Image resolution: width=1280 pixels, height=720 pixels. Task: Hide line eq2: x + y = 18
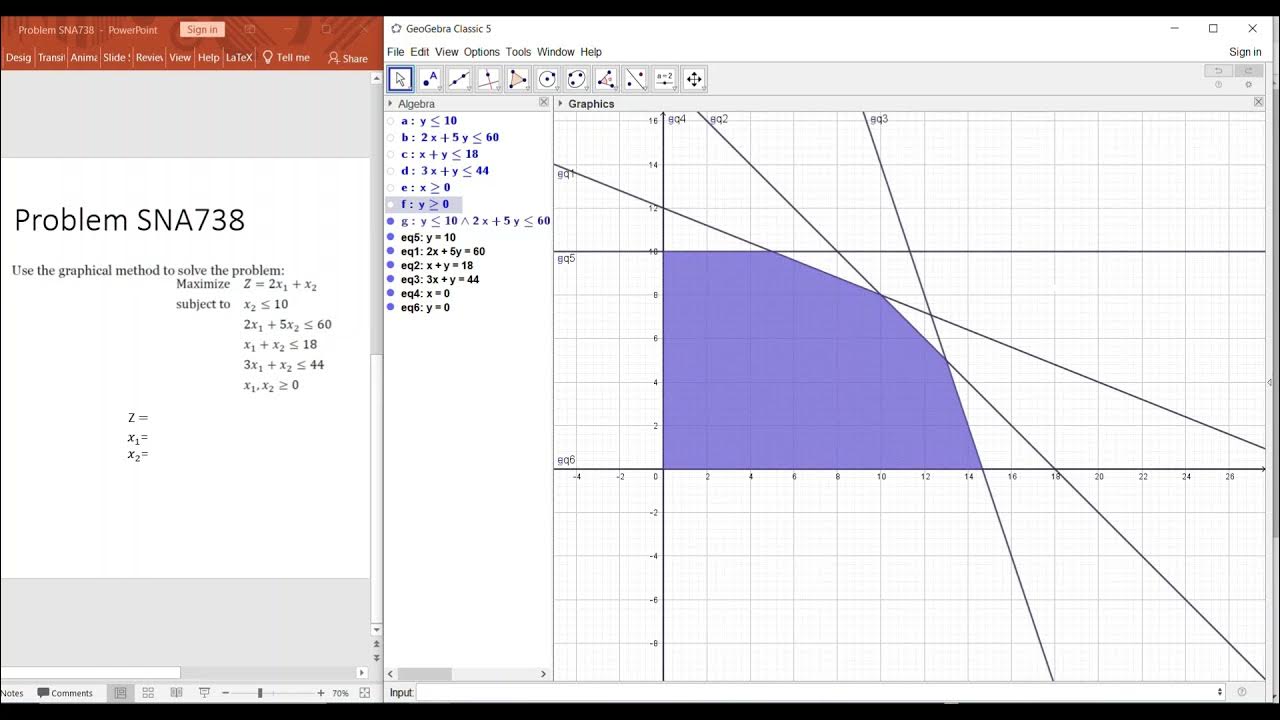(x=391, y=266)
